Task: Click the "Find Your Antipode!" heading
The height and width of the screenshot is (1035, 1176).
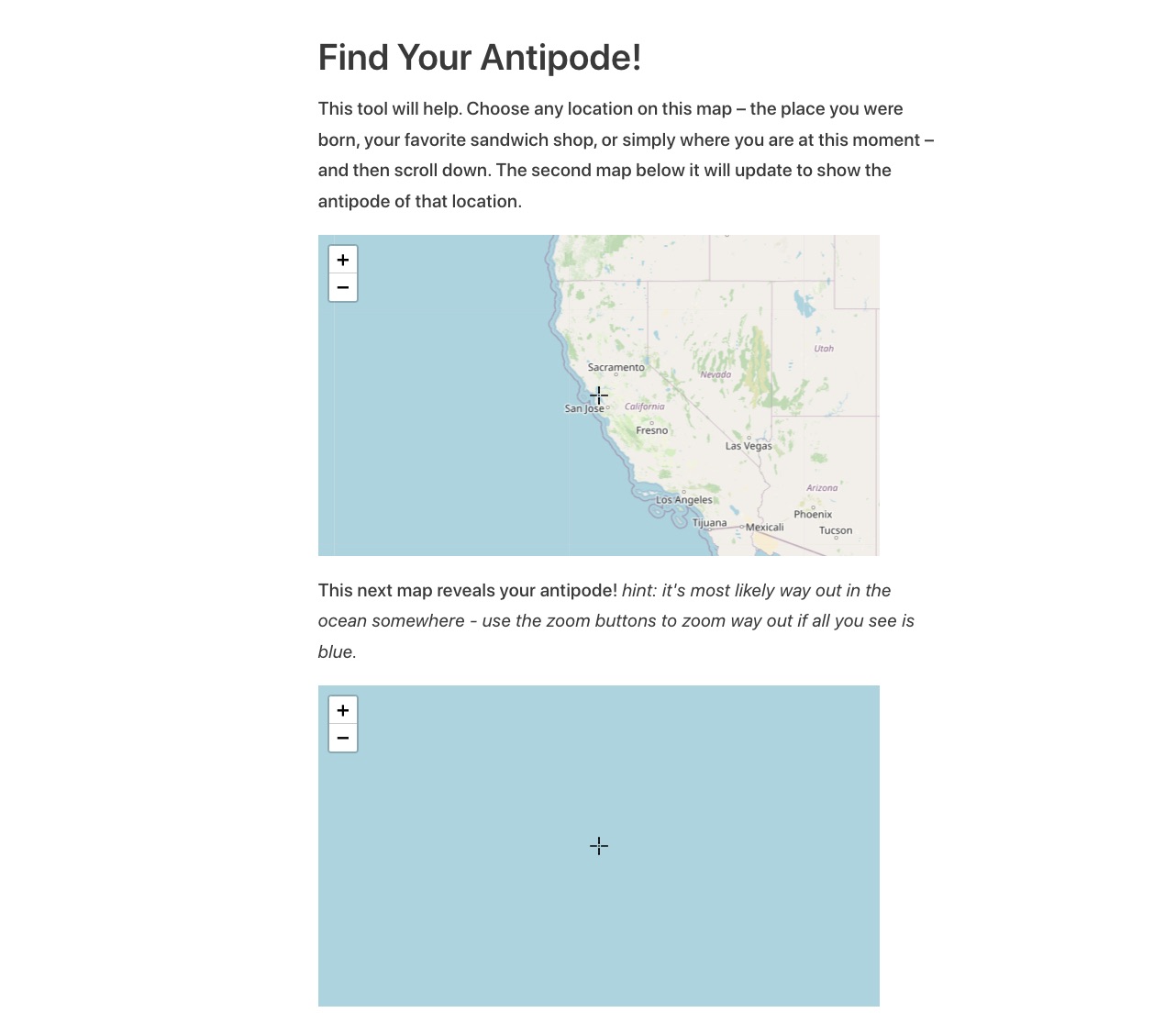Action: pos(480,58)
